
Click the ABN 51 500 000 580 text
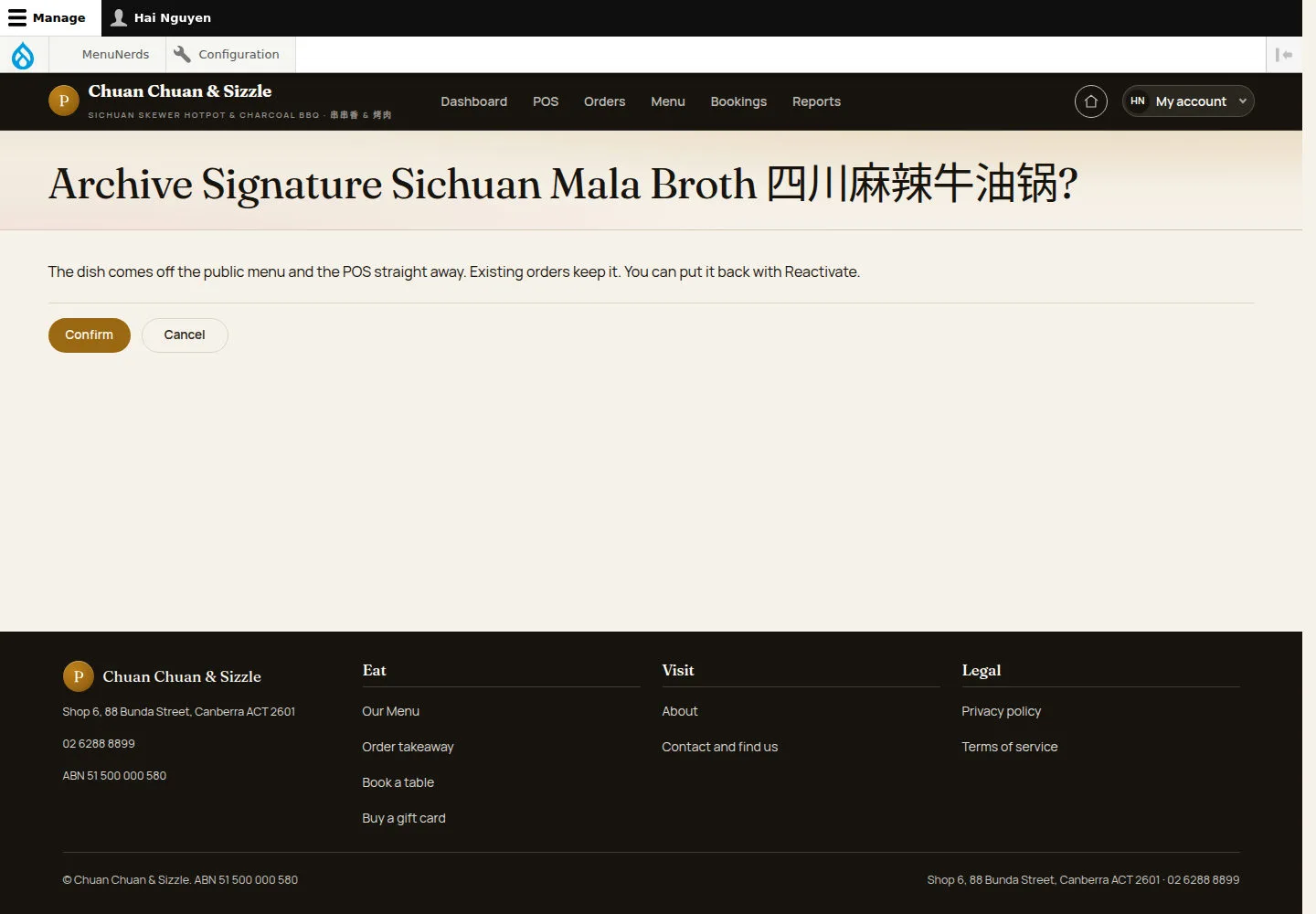click(114, 776)
